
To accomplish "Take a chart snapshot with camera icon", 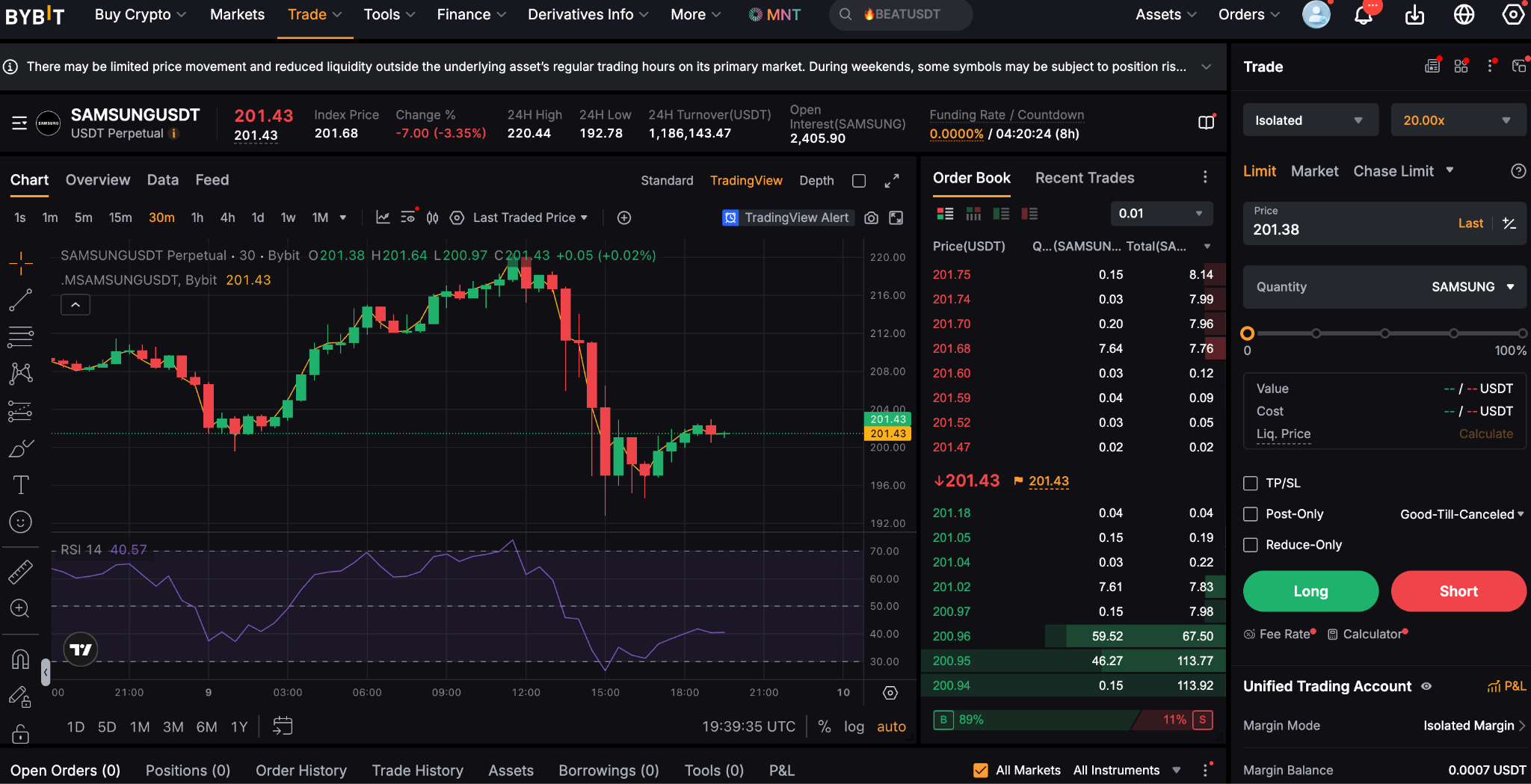I will tap(871, 217).
